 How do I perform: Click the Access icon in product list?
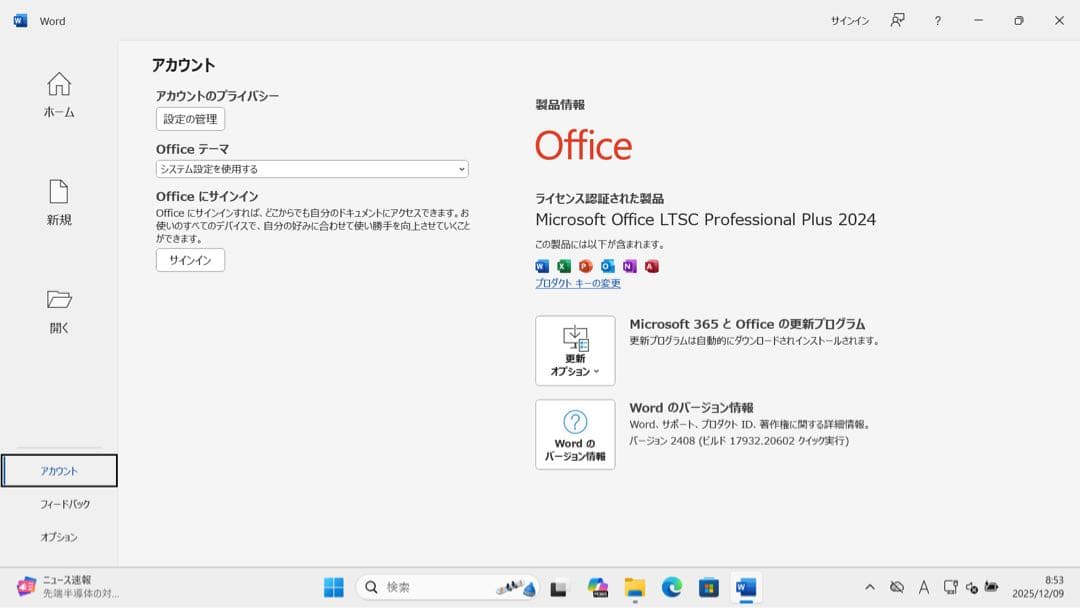coord(651,265)
